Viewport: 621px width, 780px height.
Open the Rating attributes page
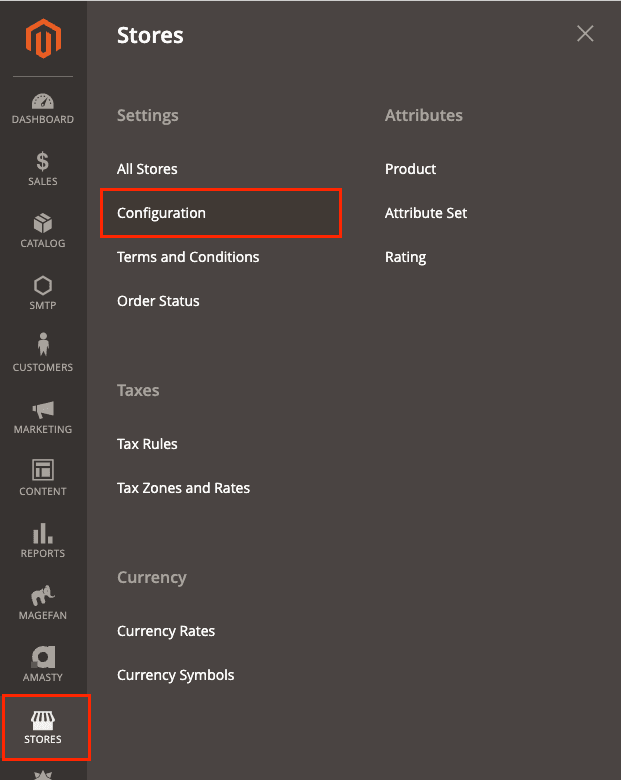click(406, 258)
